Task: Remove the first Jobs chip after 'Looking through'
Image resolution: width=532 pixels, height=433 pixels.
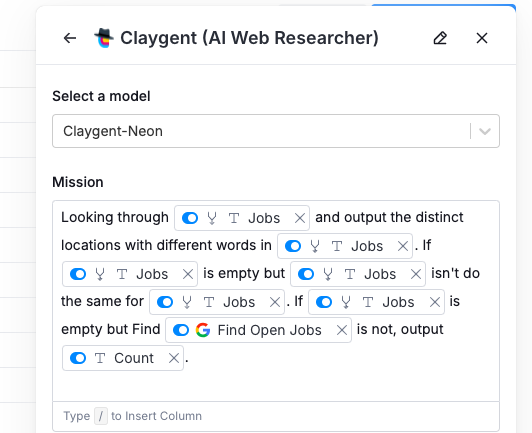Action: click(x=300, y=218)
